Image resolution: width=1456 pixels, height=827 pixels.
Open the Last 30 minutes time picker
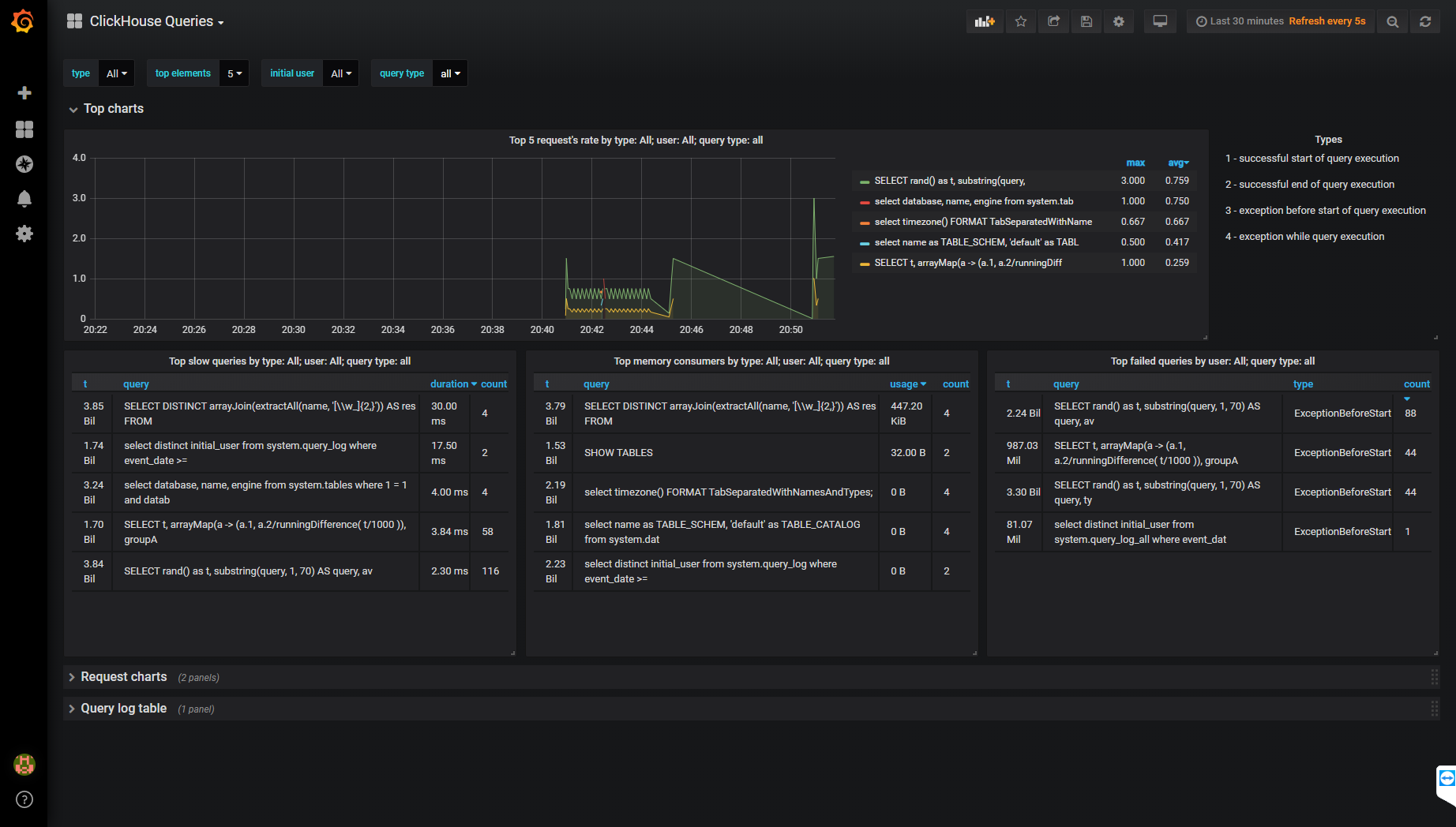point(1281,21)
